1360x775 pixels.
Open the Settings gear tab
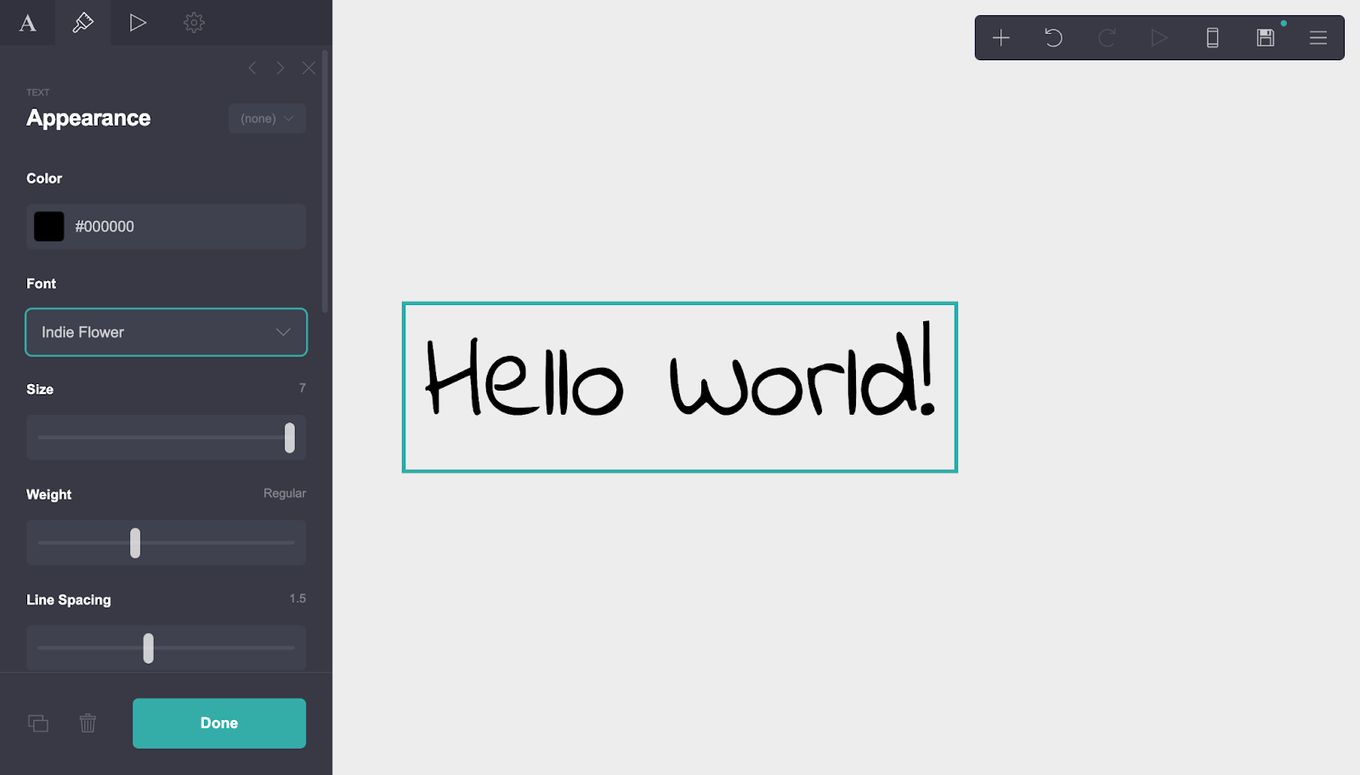194,22
